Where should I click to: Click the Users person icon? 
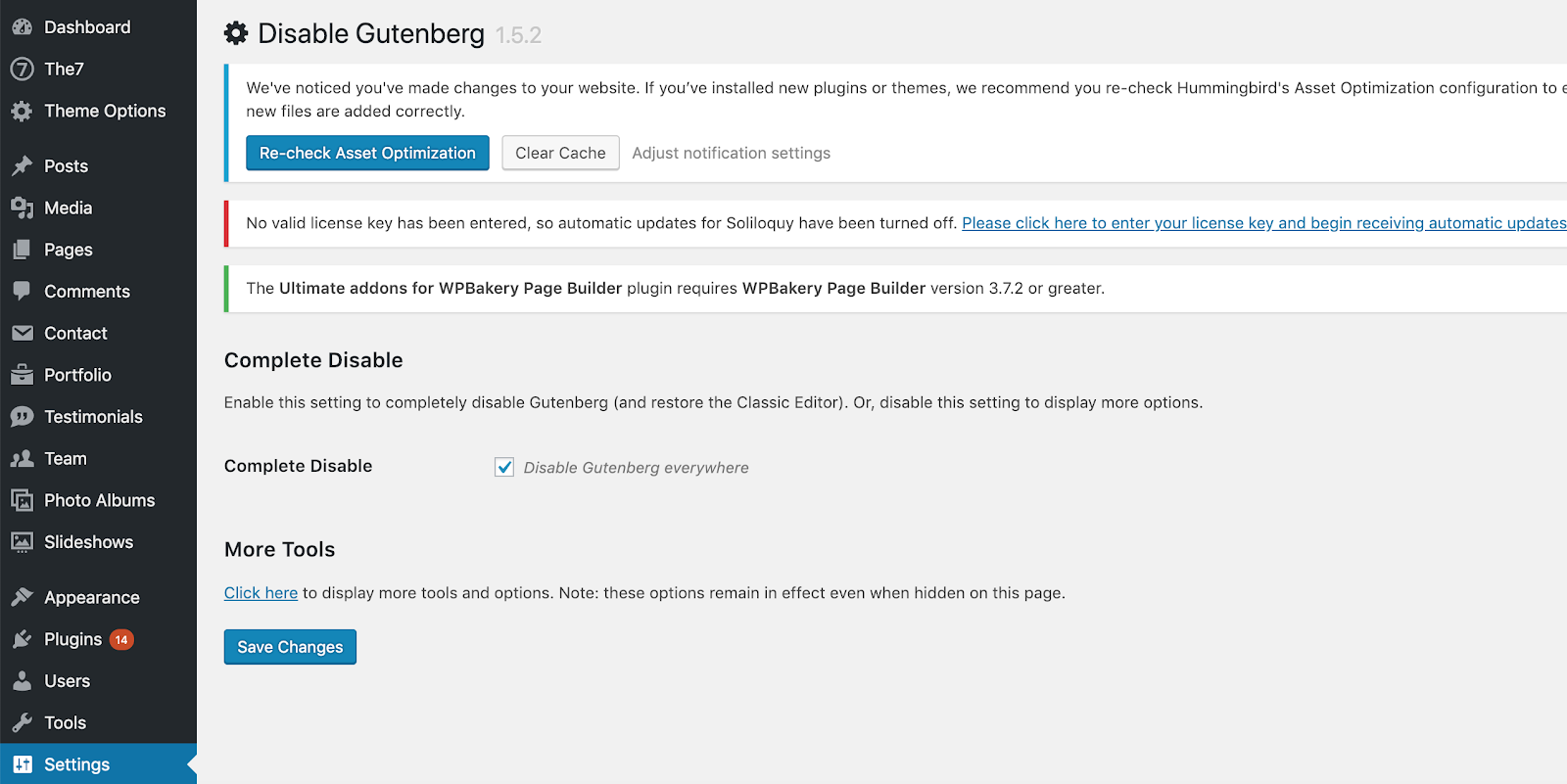pyautogui.click(x=22, y=681)
